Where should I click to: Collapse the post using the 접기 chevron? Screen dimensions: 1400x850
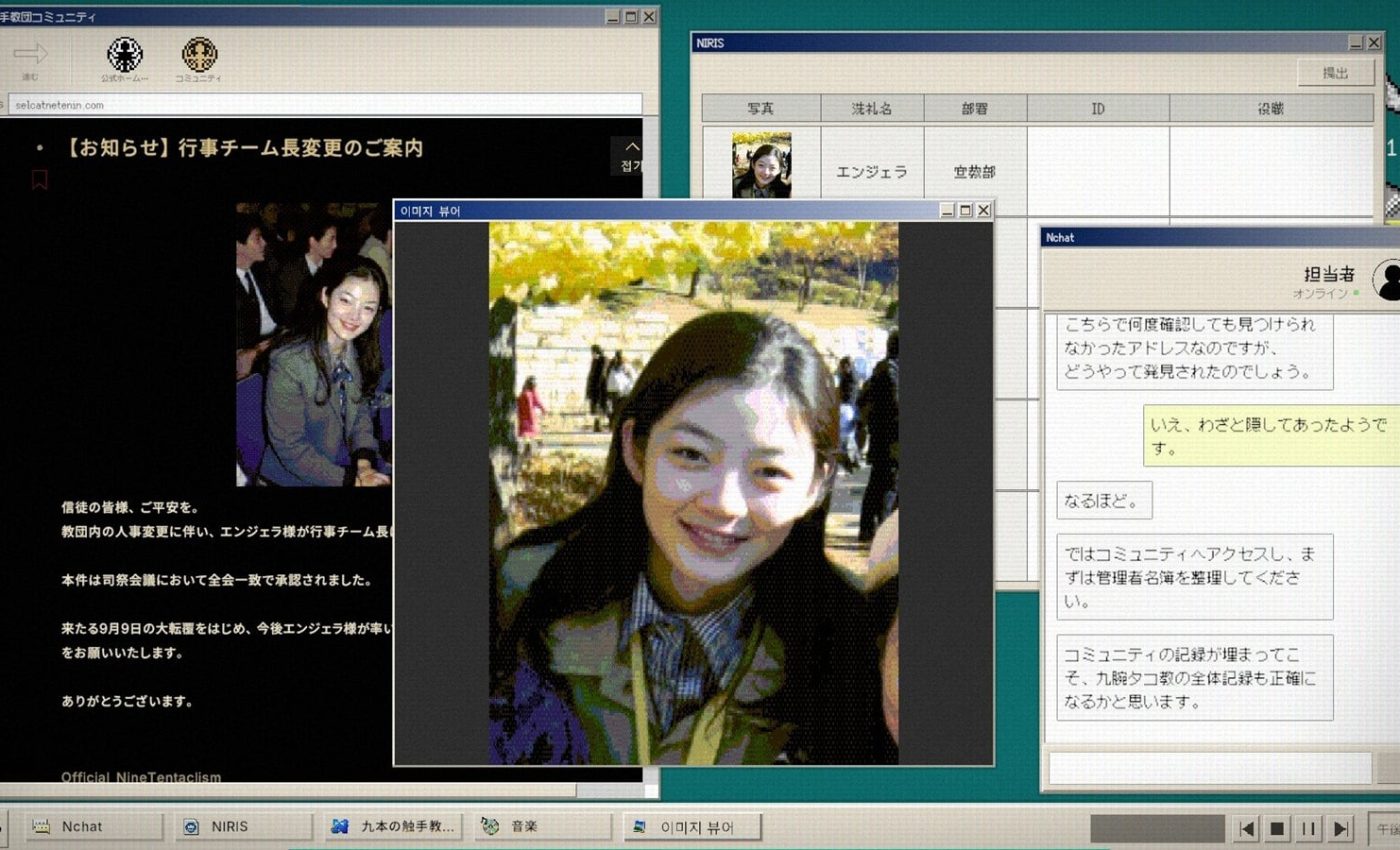[631, 156]
